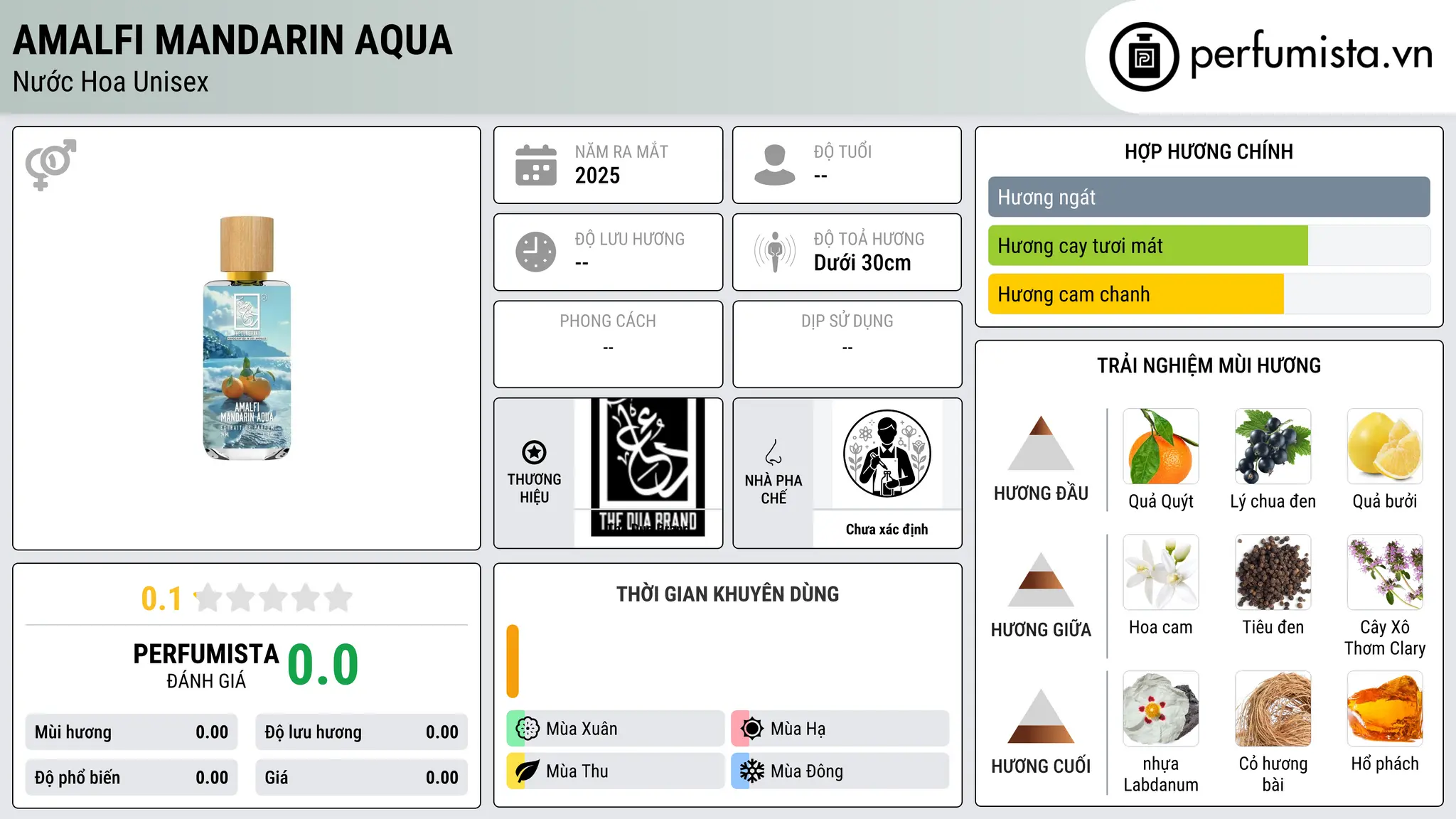Click the Hương ngát accord bar
Screen dimensions: 1456x819
click(x=1209, y=197)
